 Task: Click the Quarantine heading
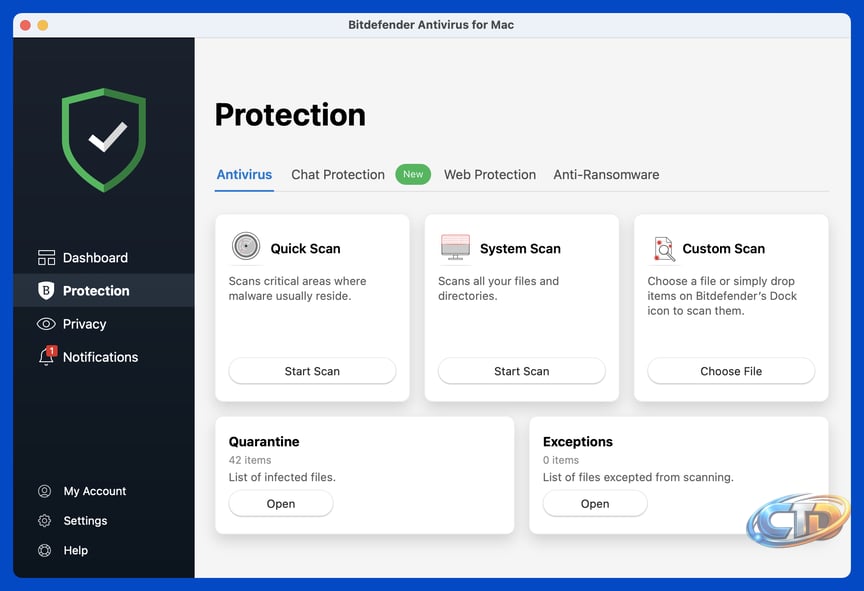click(x=264, y=442)
